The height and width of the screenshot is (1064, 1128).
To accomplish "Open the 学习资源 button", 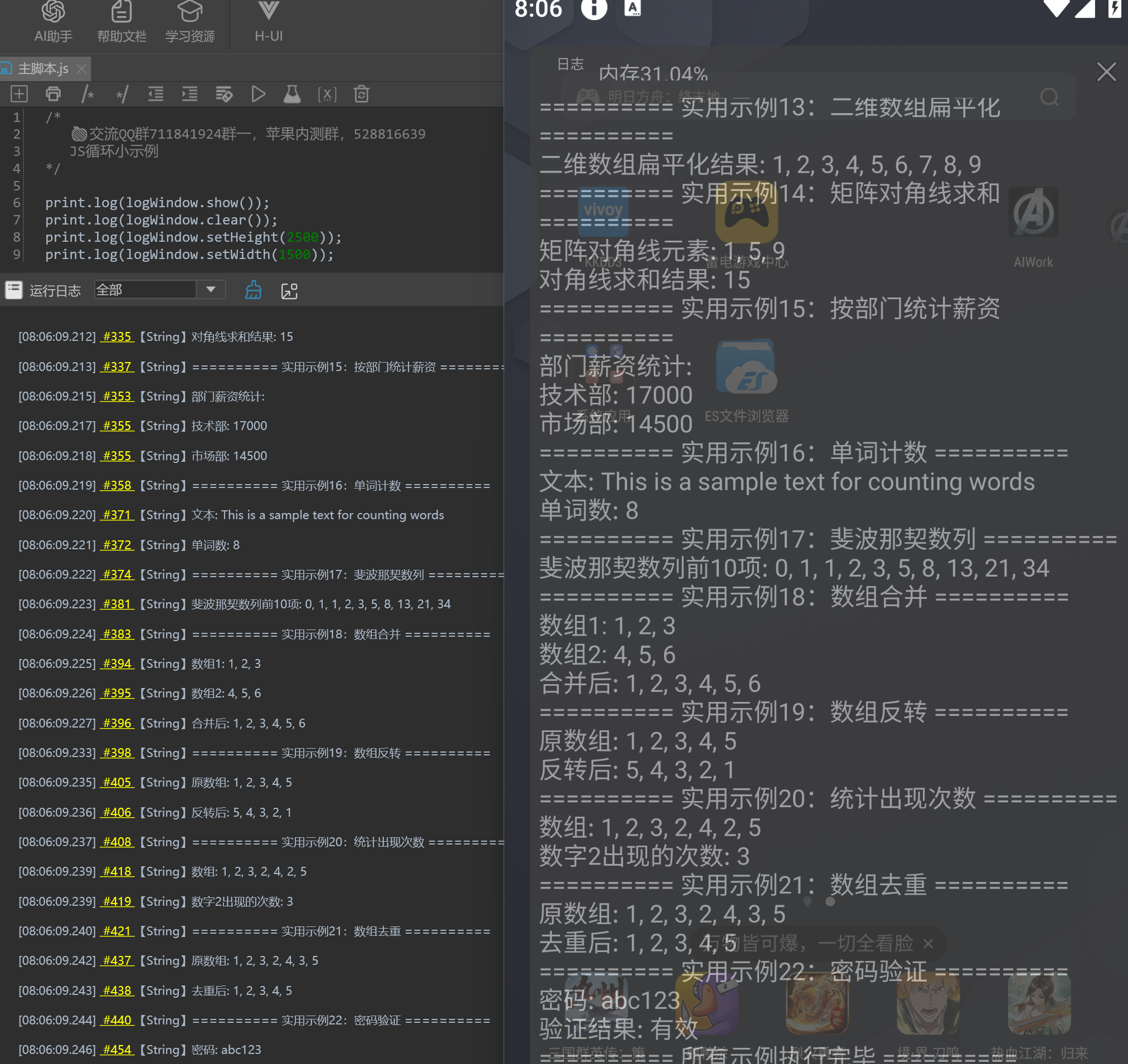I will tap(189, 23).
